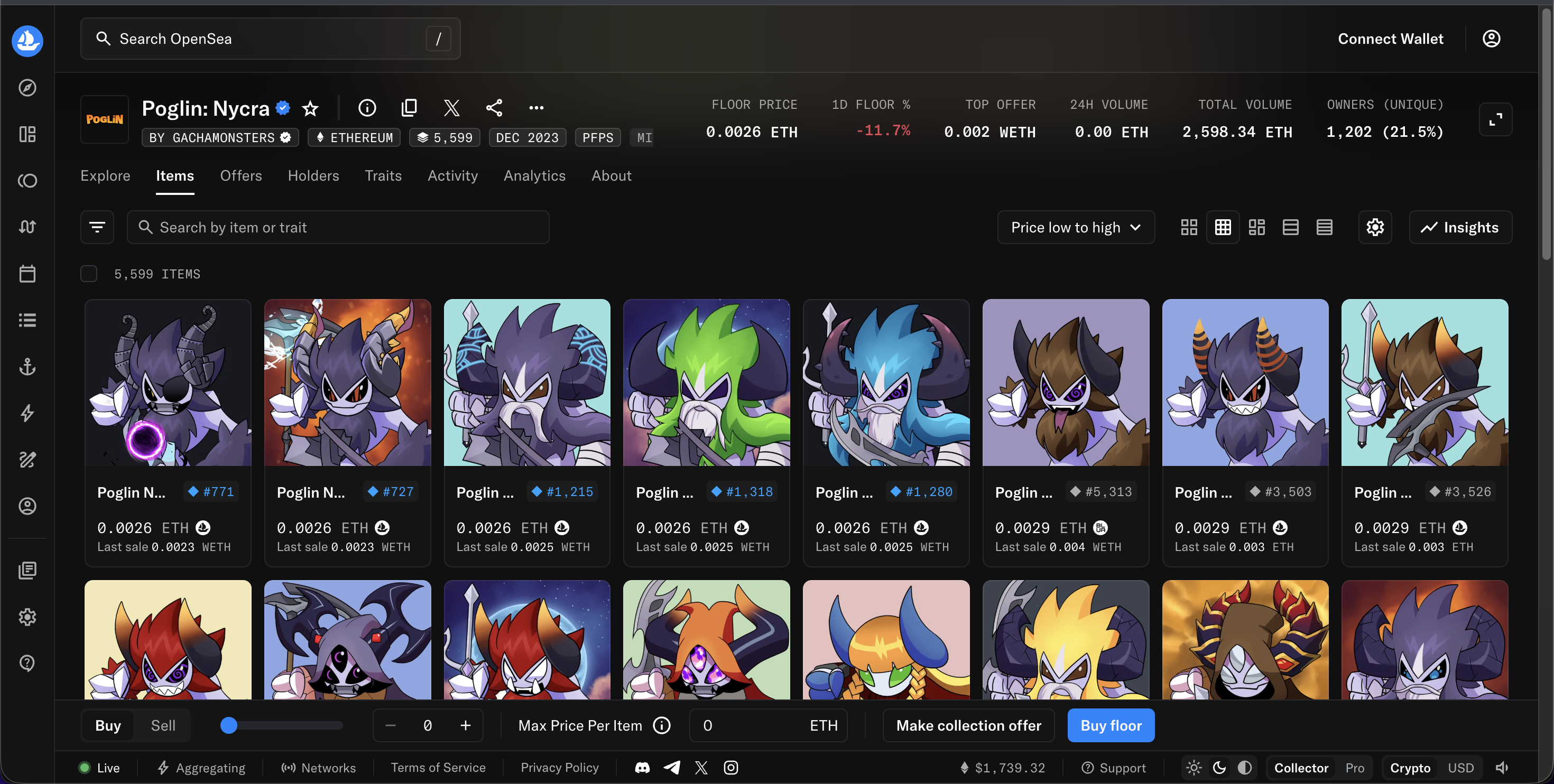Open the filters panel icon

click(x=97, y=227)
